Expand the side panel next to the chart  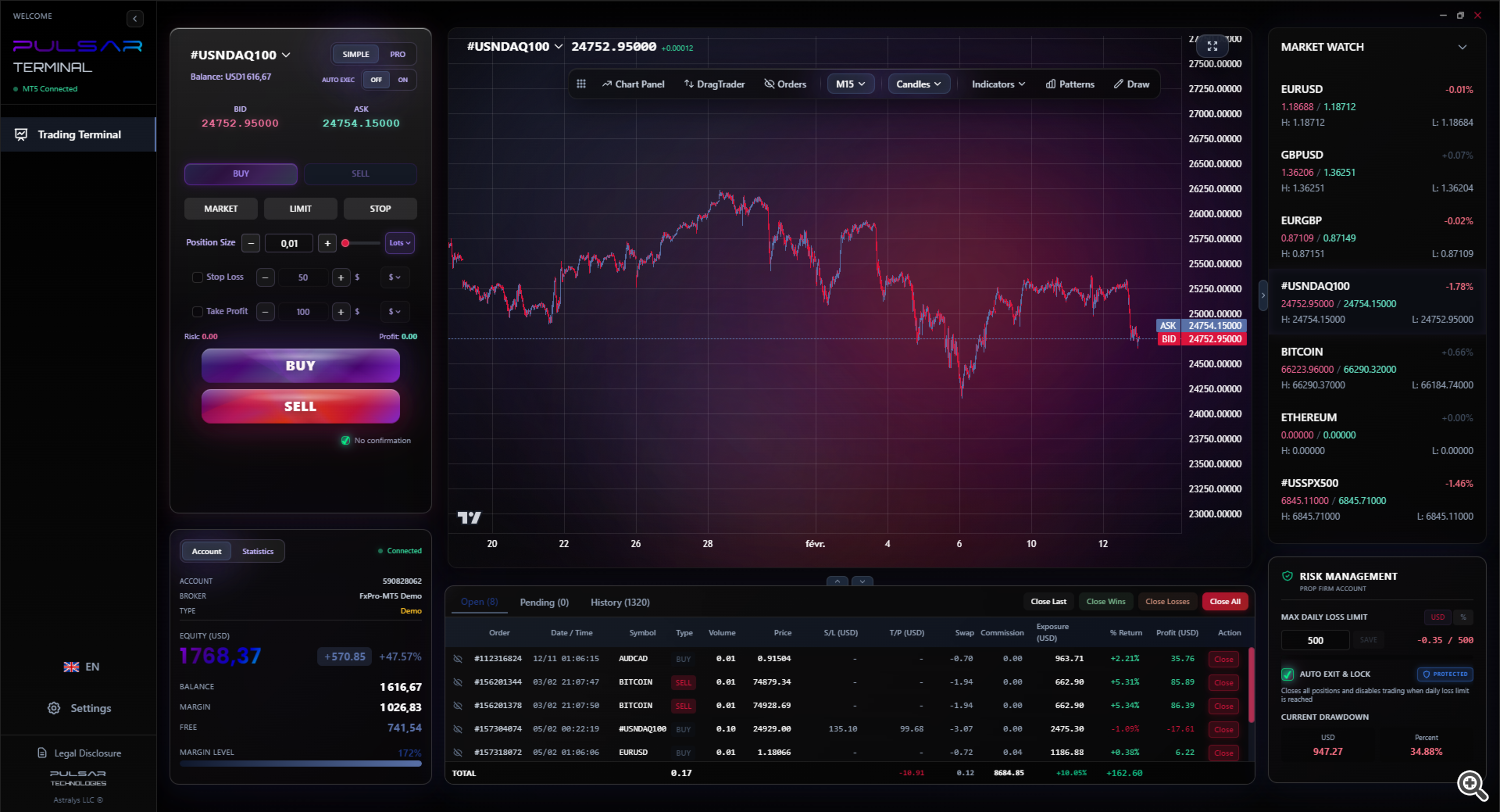[x=1263, y=295]
